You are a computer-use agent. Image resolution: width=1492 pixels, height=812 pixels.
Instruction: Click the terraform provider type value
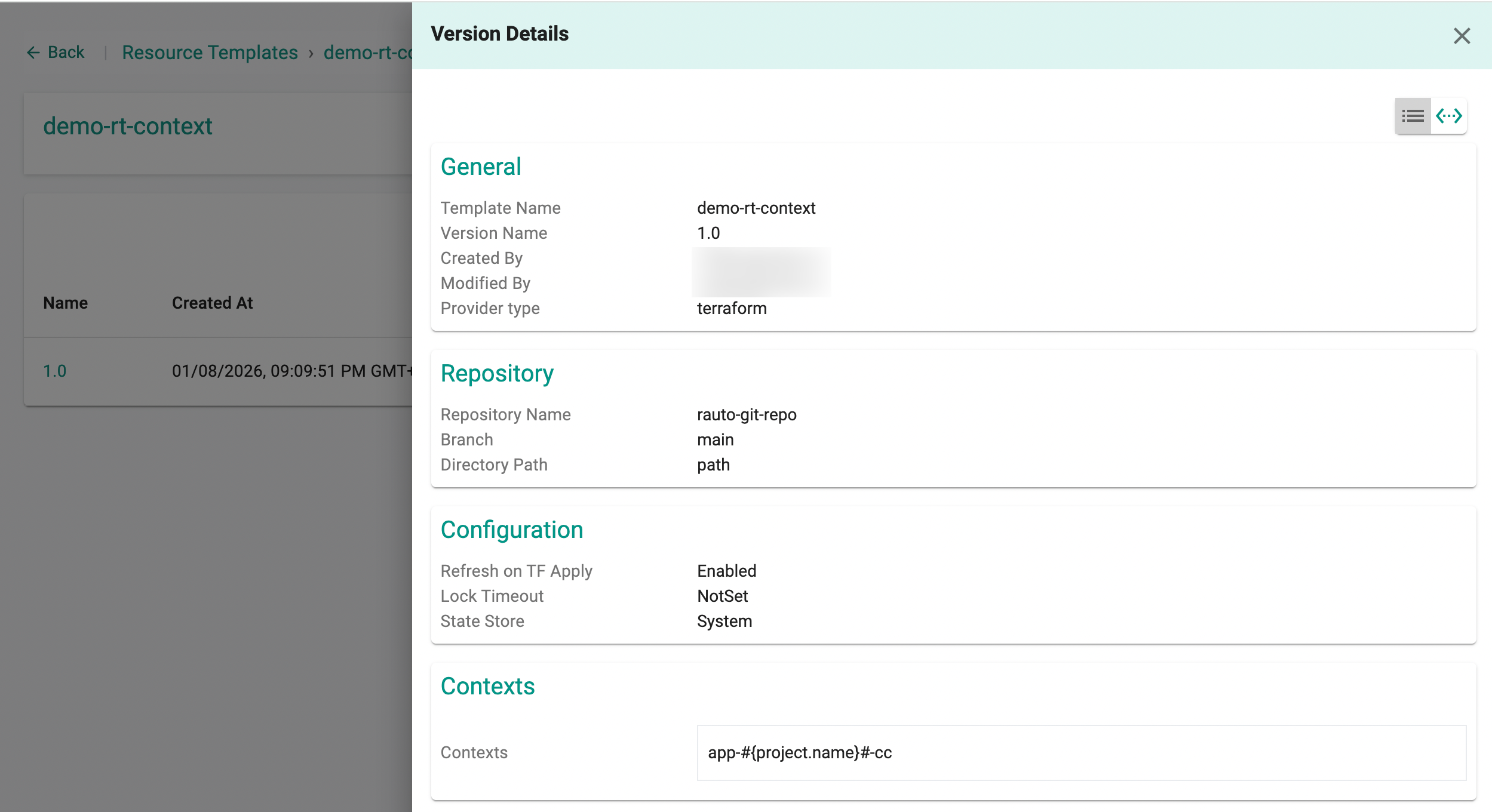732,308
